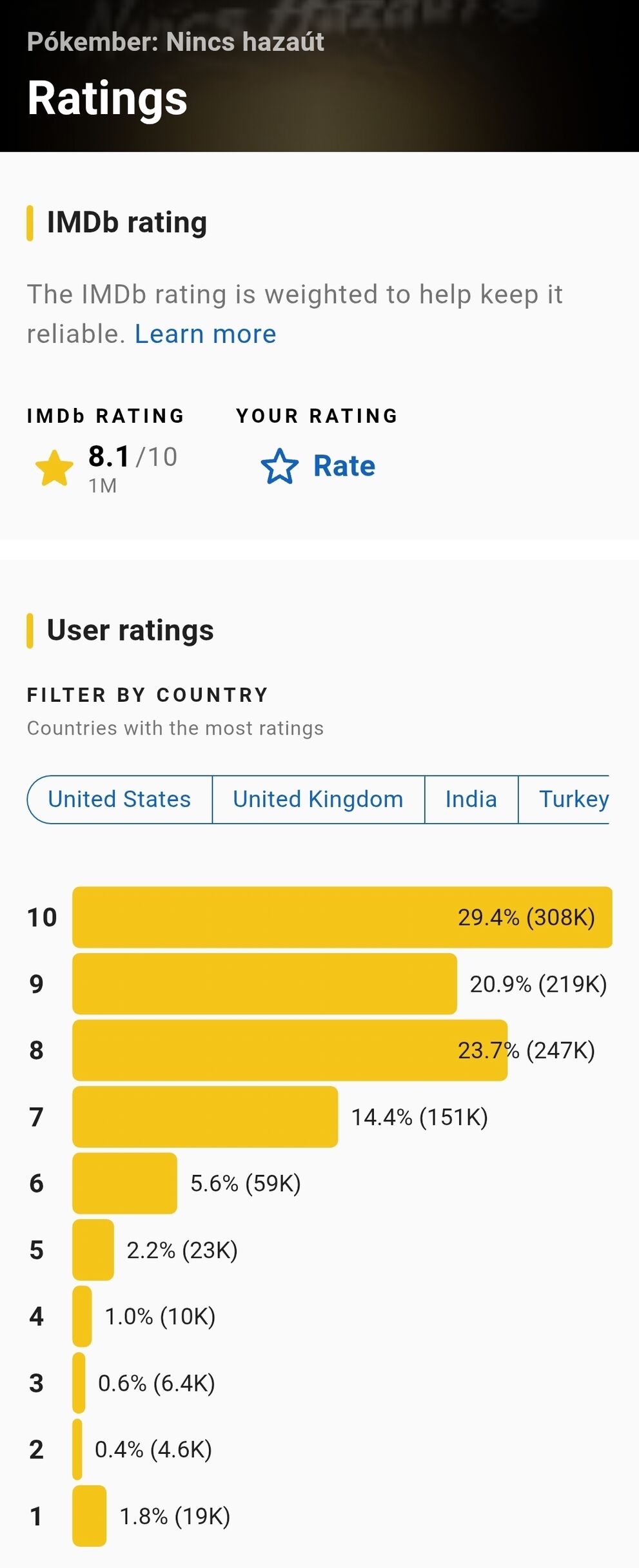Image resolution: width=639 pixels, height=1568 pixels.
Task: Click the 8.1/10 IMDb rating score
Action: (x=133, y=456)
